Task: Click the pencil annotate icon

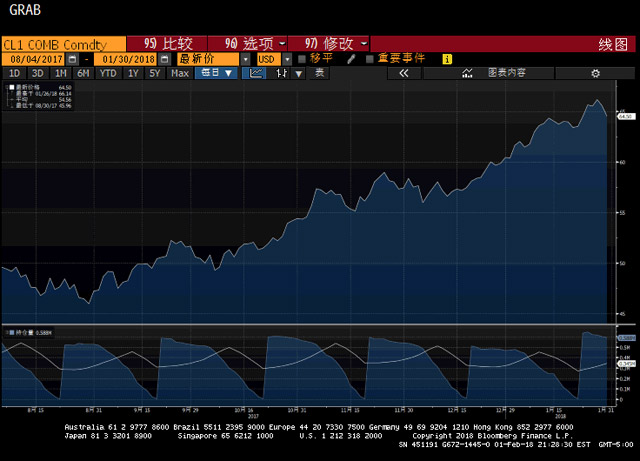Action: 350,59
